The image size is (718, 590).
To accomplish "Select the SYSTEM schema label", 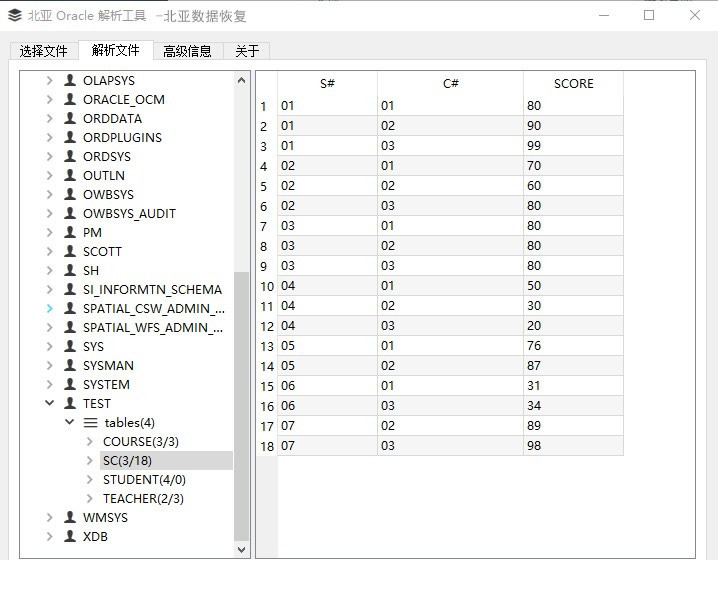I will pos(106,384).
